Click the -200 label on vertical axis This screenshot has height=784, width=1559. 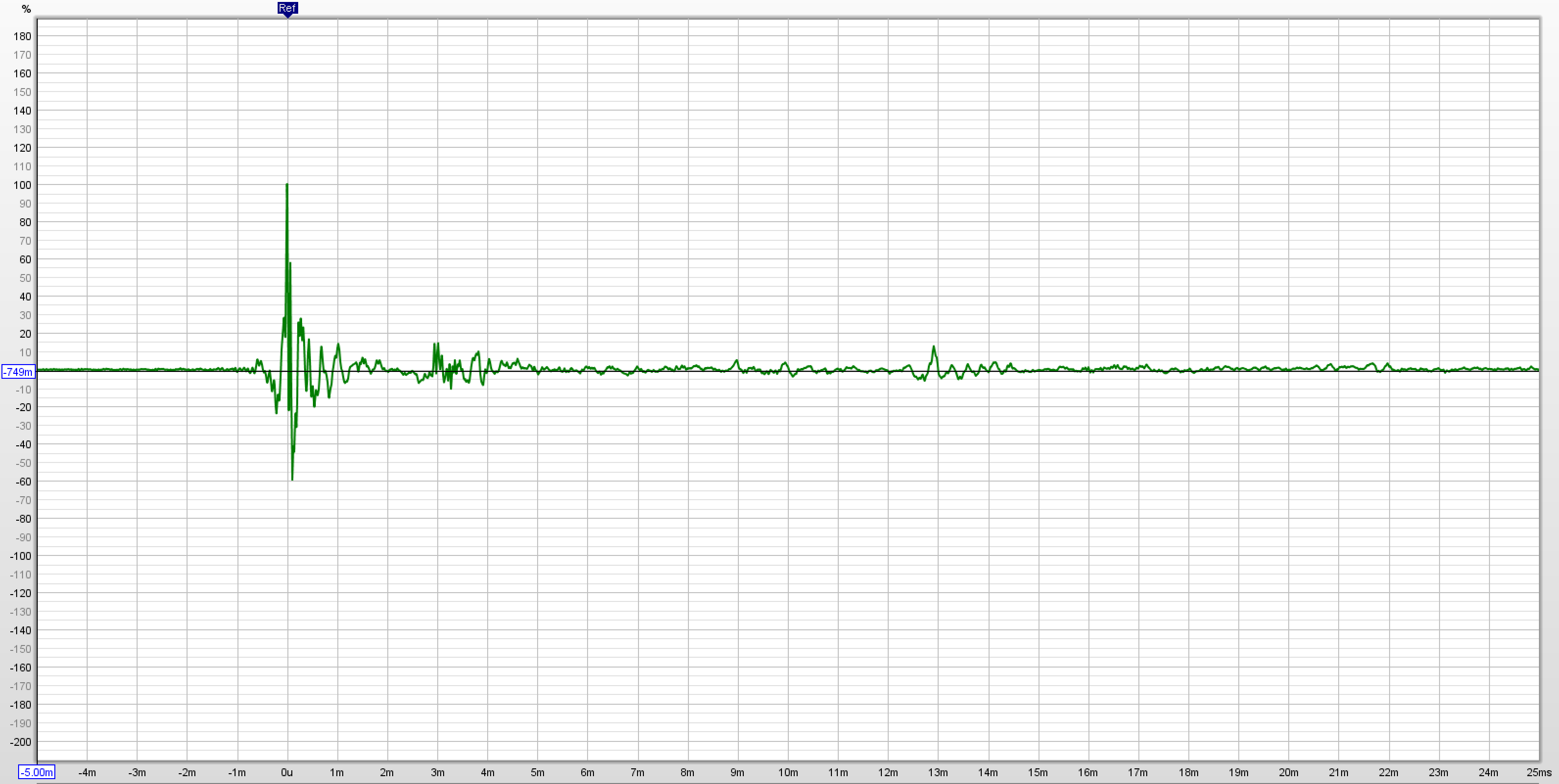21,741
